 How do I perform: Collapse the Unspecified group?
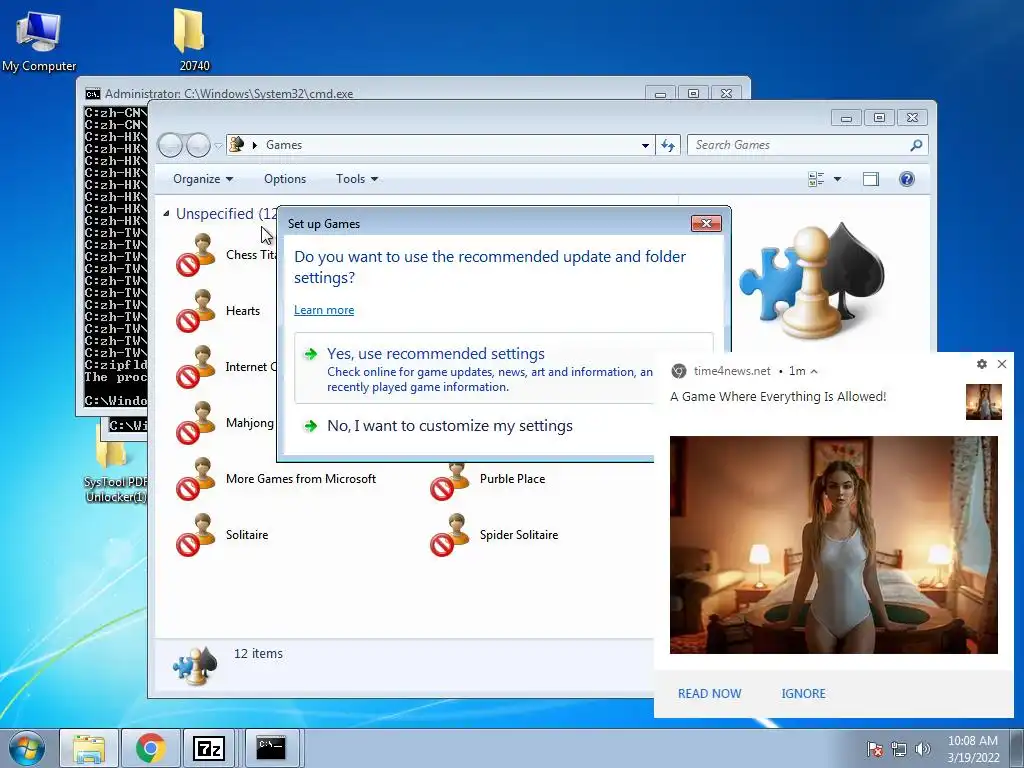pos(167,214)
